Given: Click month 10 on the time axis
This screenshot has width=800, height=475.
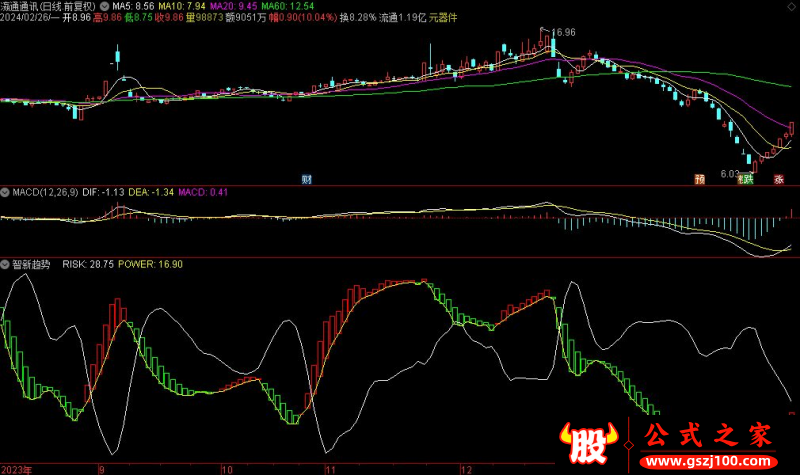Looking at the screenshot, I should (x=227, y=469).
